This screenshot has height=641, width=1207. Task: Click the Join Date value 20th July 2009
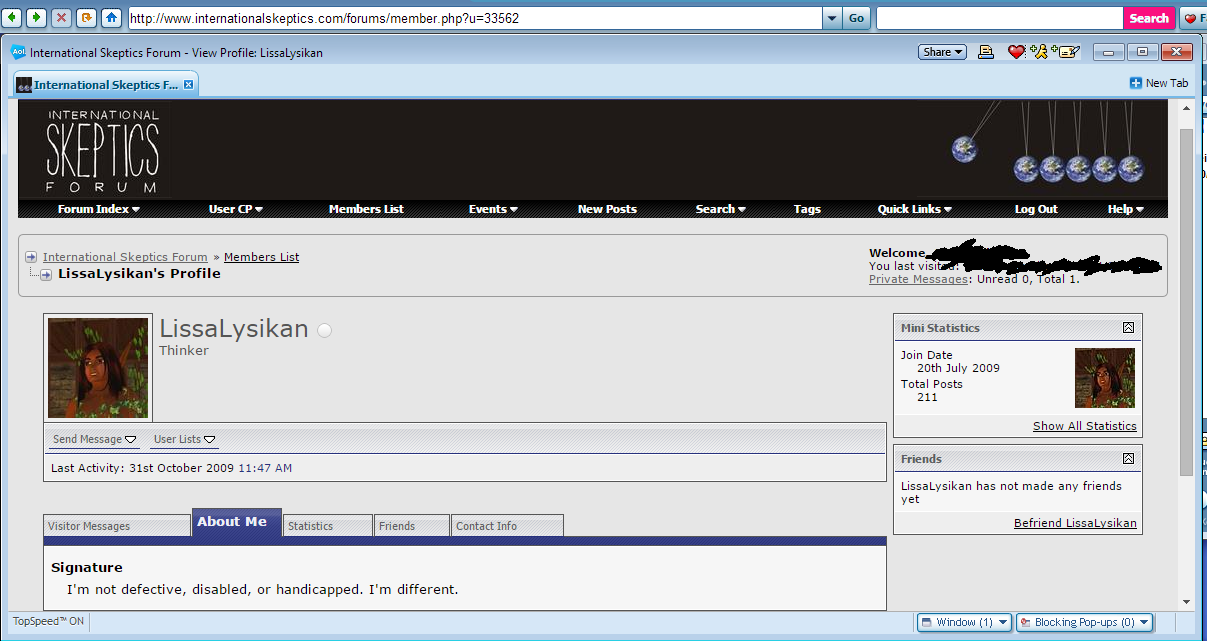point(958,368)
